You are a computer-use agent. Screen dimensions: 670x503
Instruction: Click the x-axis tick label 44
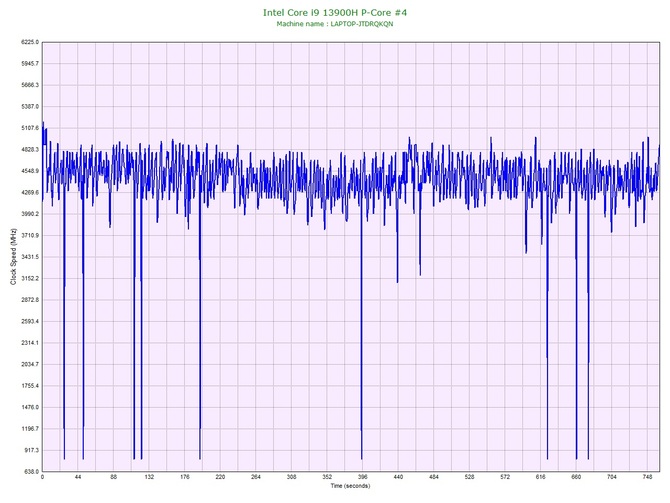78,477
